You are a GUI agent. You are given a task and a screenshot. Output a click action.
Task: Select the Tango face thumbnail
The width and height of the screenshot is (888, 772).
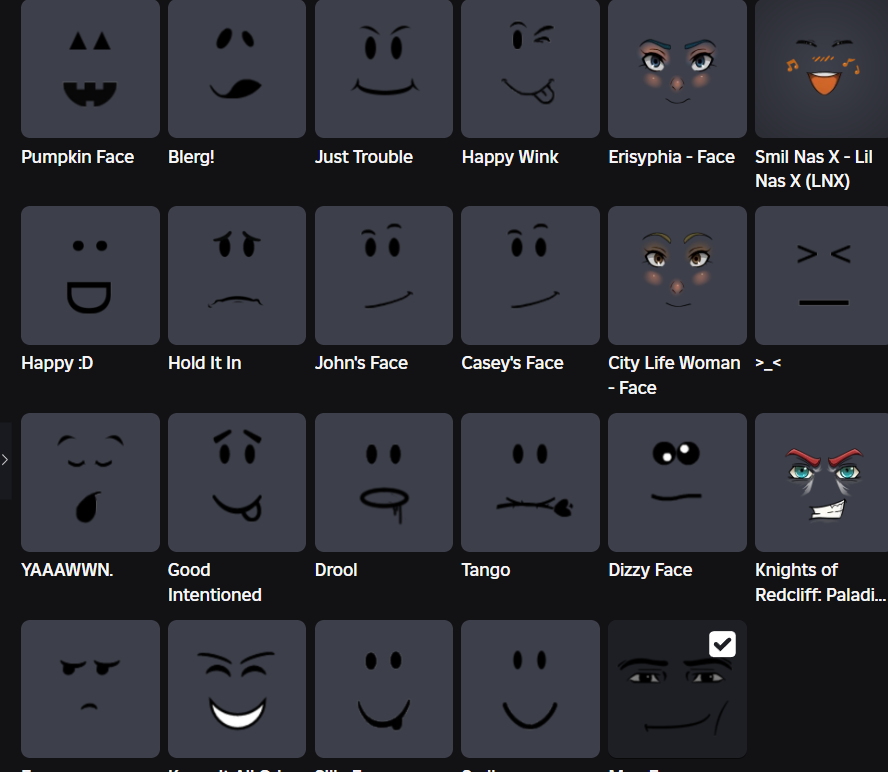[529, 482]
